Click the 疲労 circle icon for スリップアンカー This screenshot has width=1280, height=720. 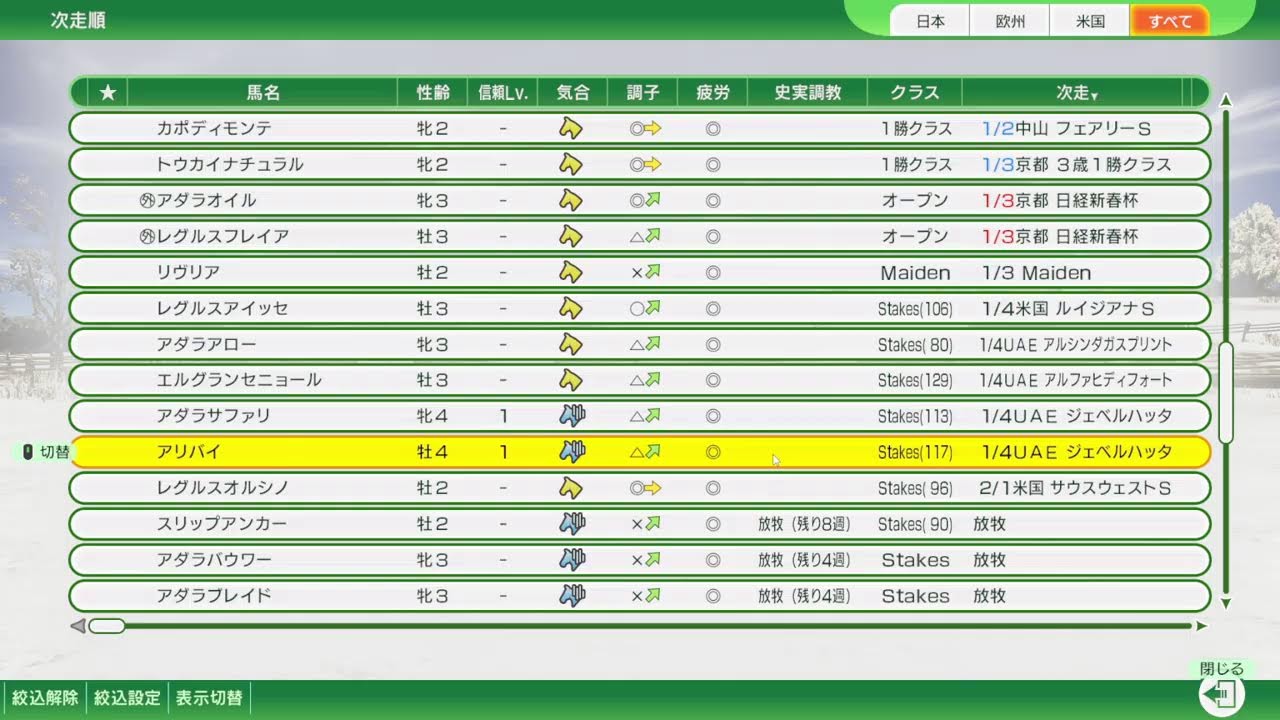pos(713,524)
